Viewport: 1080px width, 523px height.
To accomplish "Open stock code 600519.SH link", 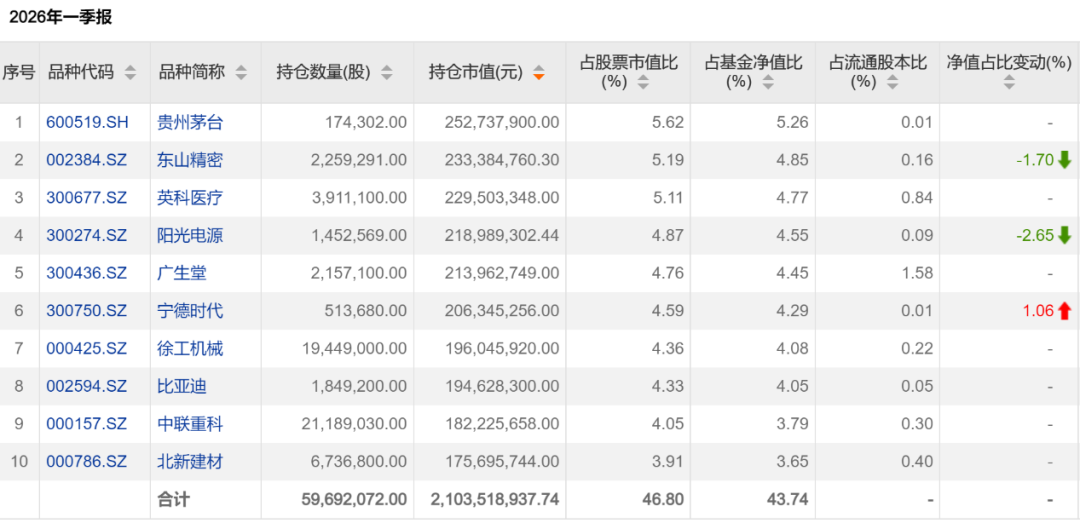I will point(87,122).
